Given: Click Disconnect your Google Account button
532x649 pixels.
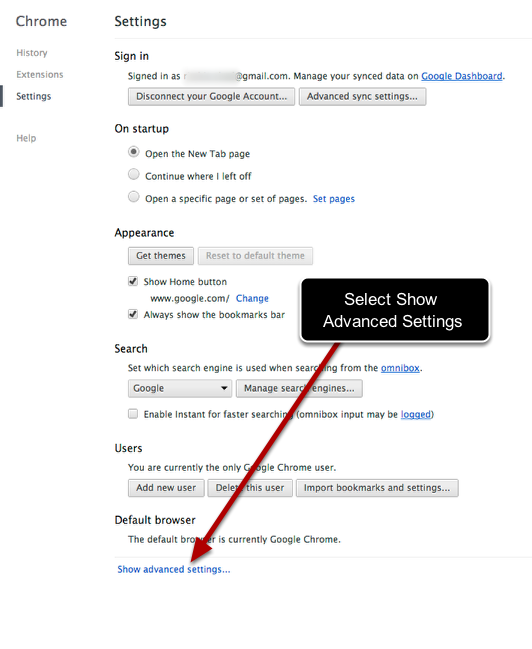Looking at the screenshot, I should click(x=211, y=96).
